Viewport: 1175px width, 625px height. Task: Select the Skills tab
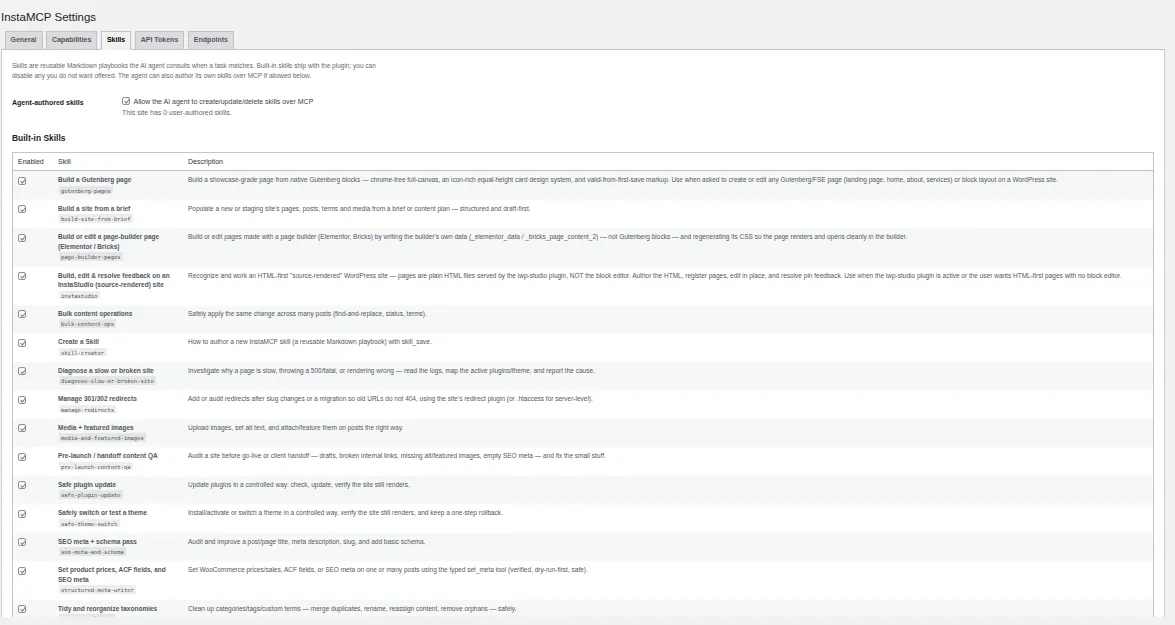click(116, 40)
